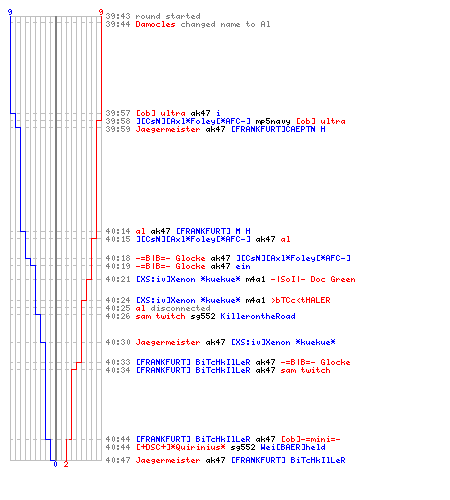Click [FRANKFURT] BiTcHkIlLeR at 40:33

click(193, 362)
